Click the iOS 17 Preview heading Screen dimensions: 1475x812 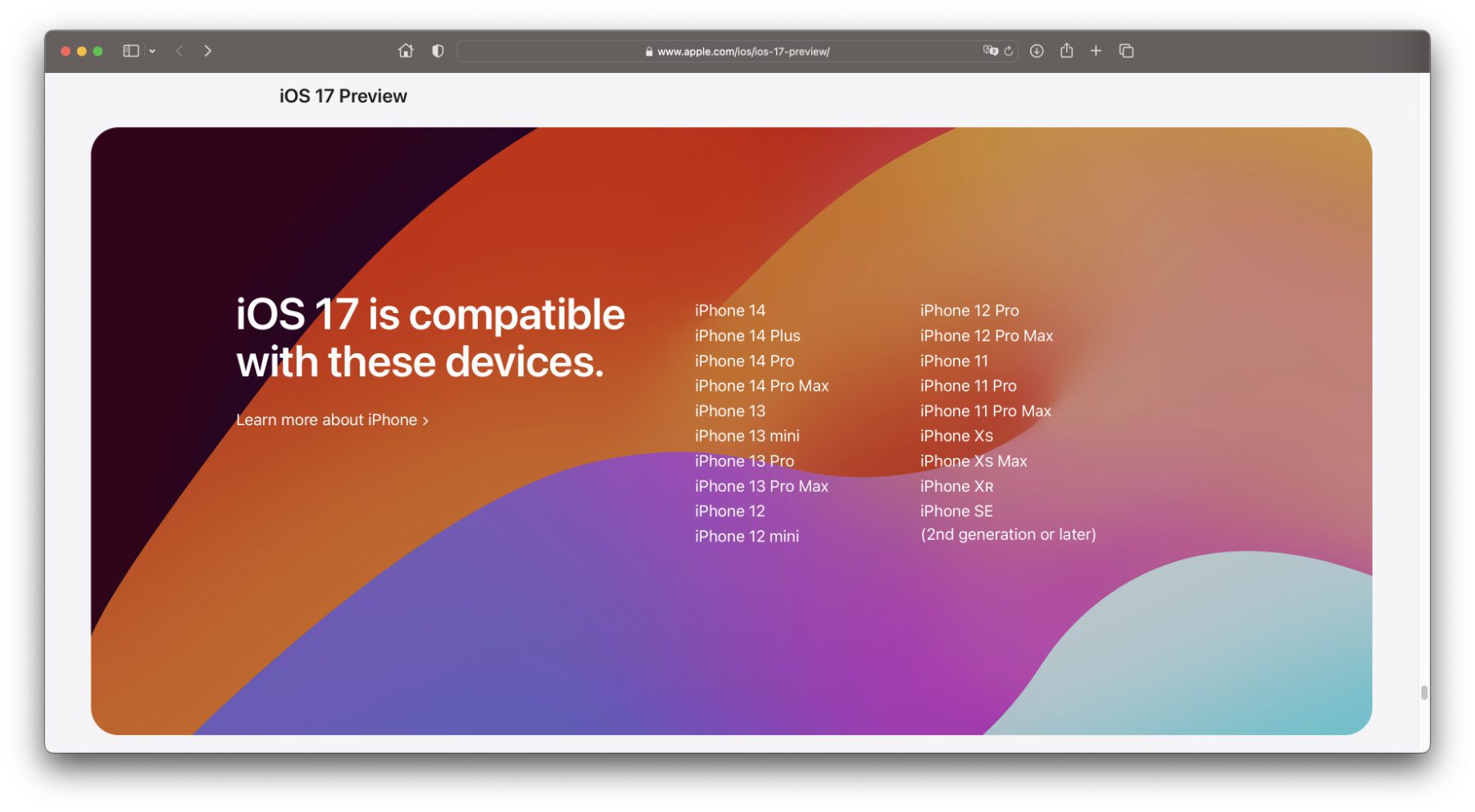pos(343,96)
